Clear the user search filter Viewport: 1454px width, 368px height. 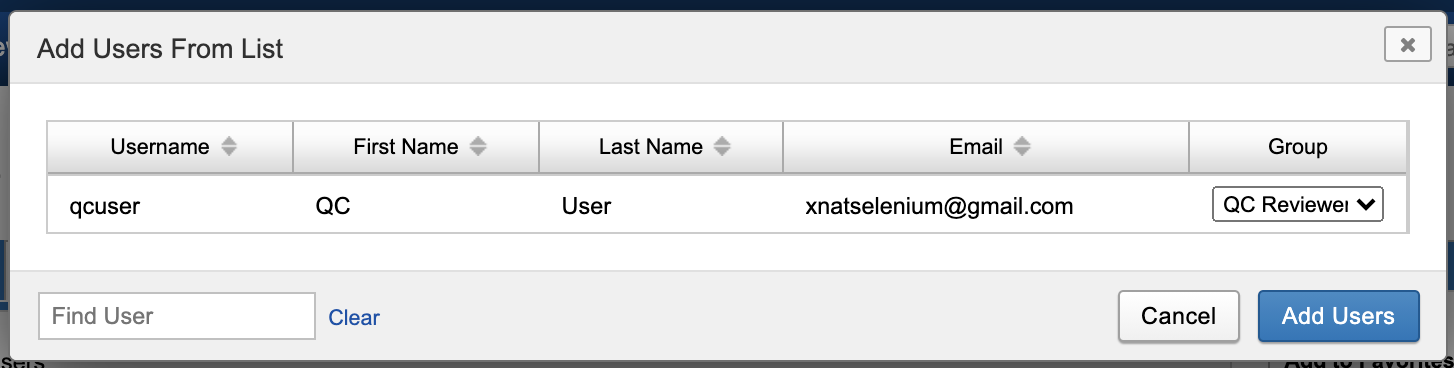pos(354,317)
